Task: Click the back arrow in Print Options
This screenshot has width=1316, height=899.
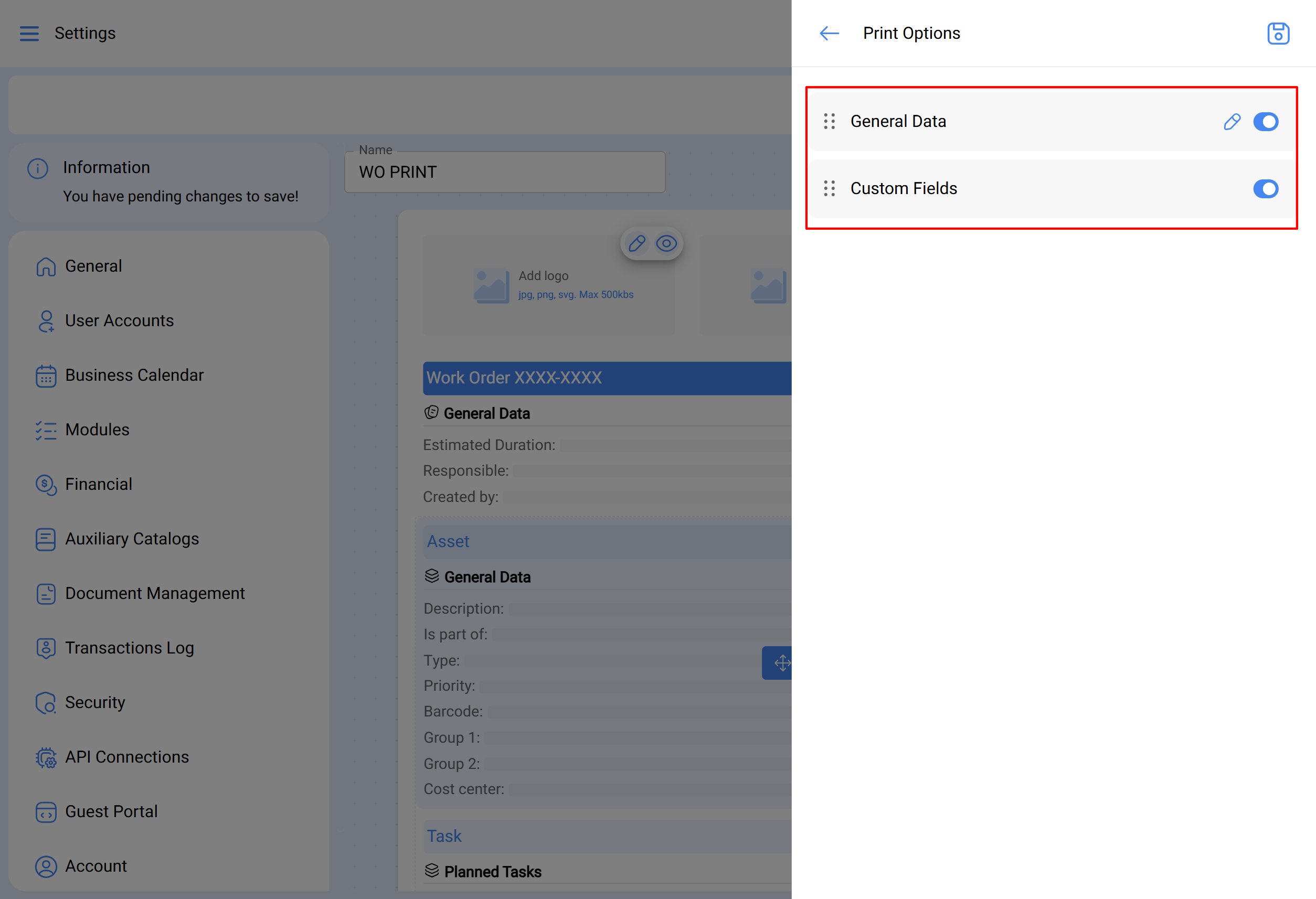Action: (x=829, y=34)
